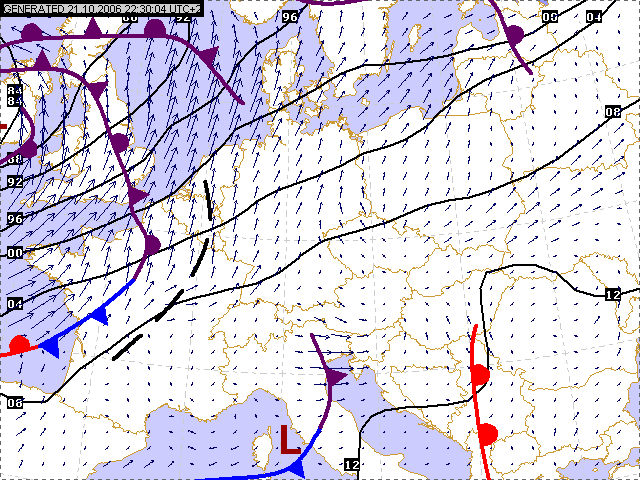The height and width of the screenshot is (480, 640).
Task: Select the 00 label on the top border
Action: coord(549,17)
